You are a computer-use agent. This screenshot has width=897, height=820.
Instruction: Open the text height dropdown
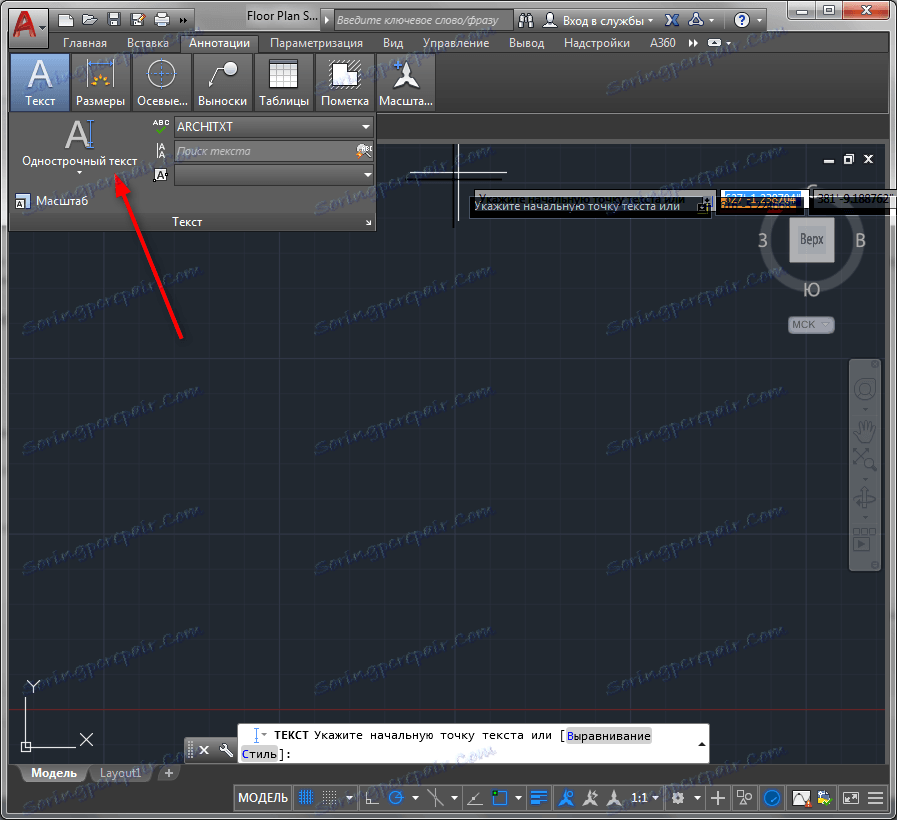click(274, 175)
